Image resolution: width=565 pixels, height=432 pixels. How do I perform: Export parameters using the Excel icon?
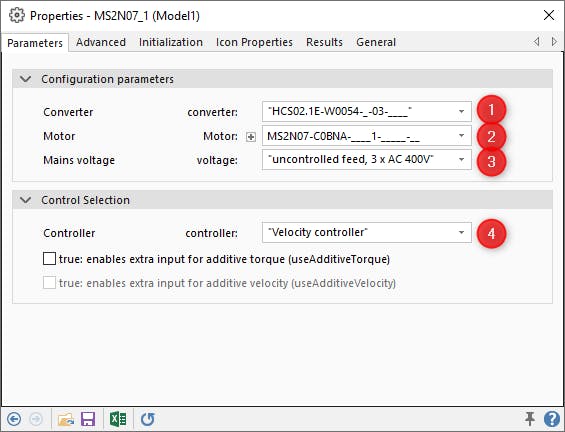[x=118, y=419]
